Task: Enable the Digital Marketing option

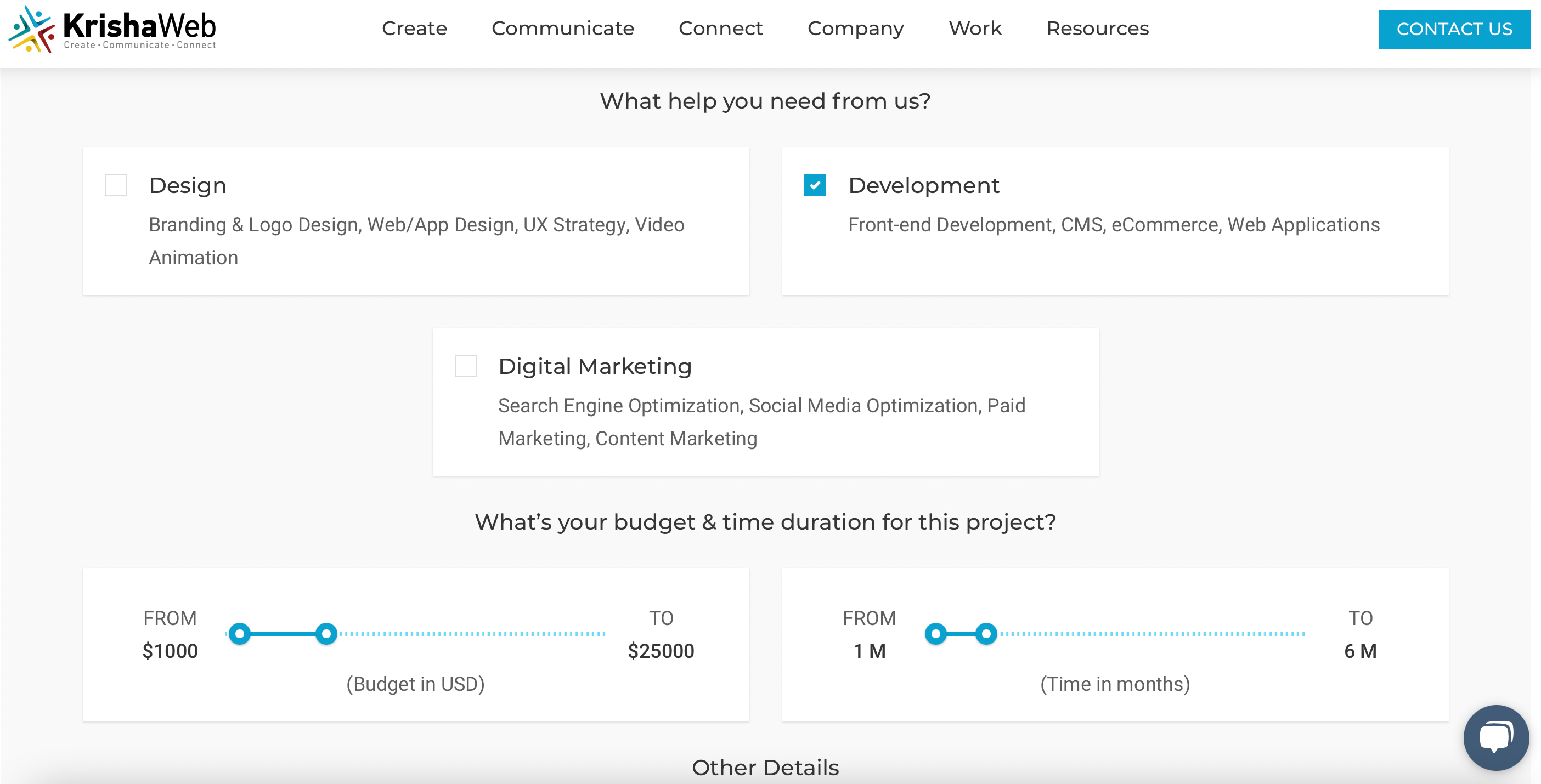Action: pos(465,366)
